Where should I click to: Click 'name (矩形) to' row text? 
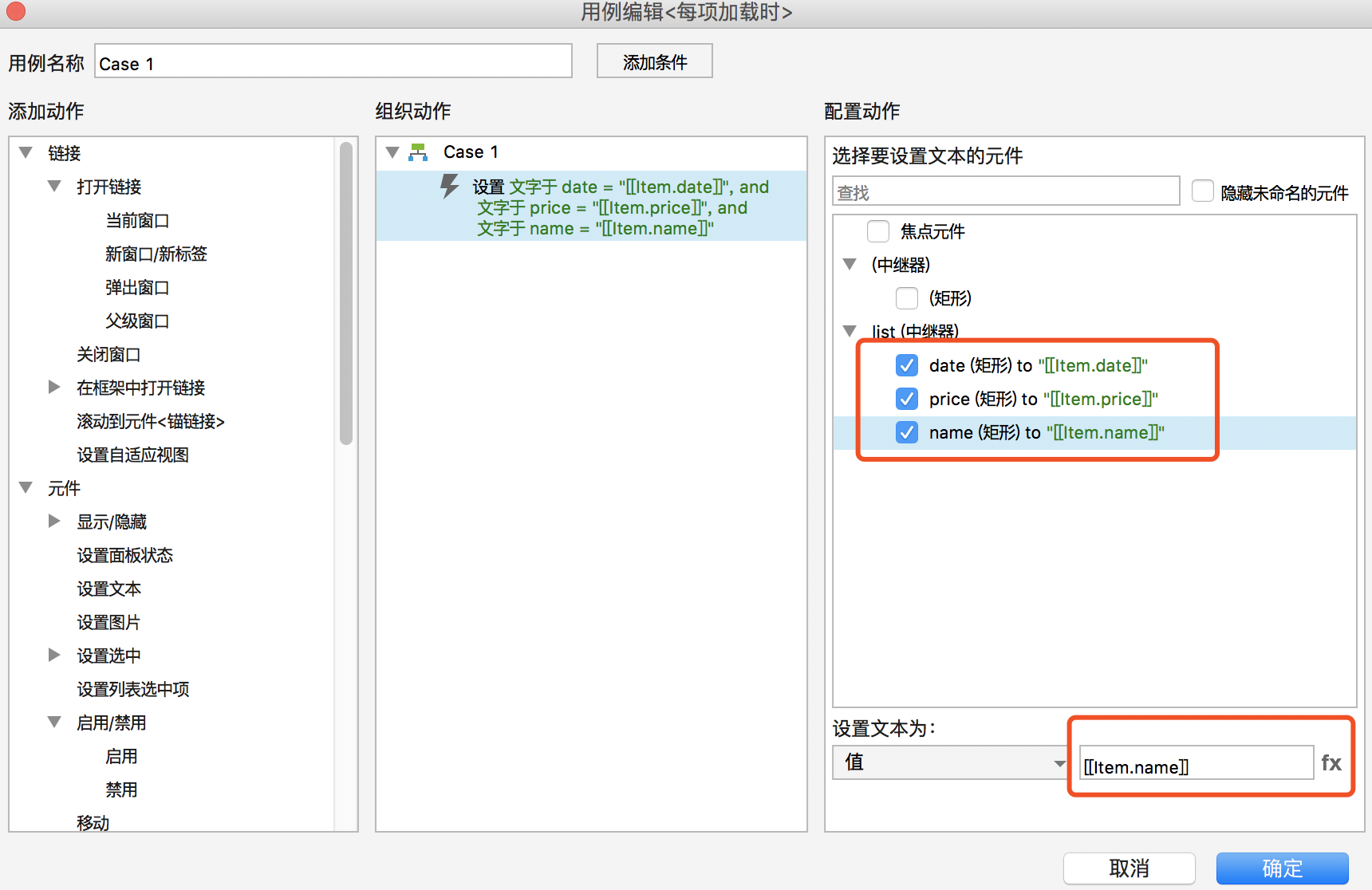coord(1047,432)
